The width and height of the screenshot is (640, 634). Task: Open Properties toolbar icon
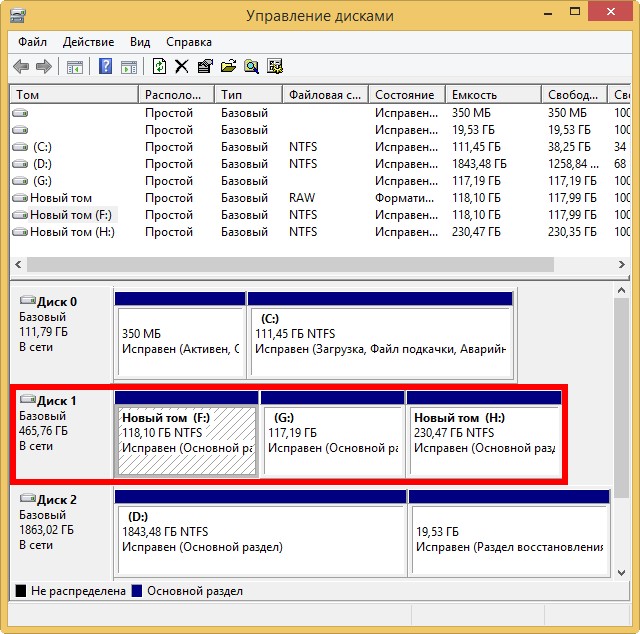click(x=205, y=66)
